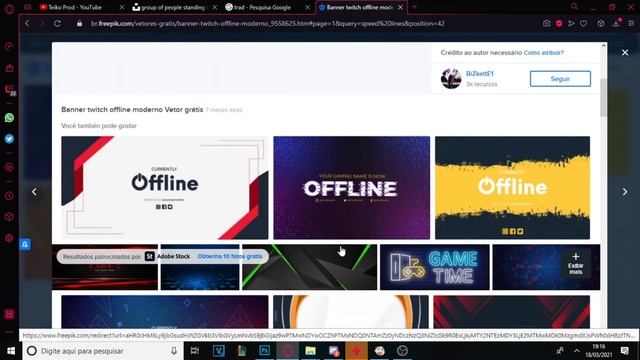640x360 pixels.
Task: Go to next image with right arrow
Action: point(624,192)
